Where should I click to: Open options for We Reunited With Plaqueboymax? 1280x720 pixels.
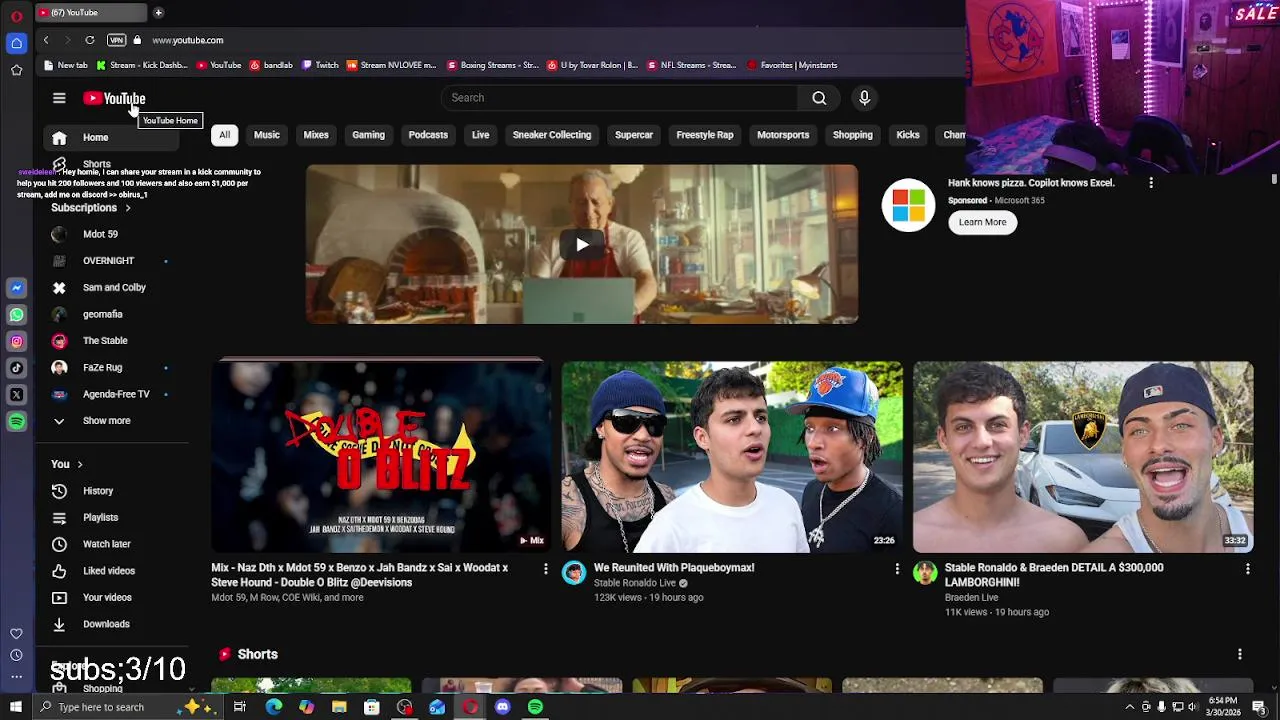click(x=897, y=568)
